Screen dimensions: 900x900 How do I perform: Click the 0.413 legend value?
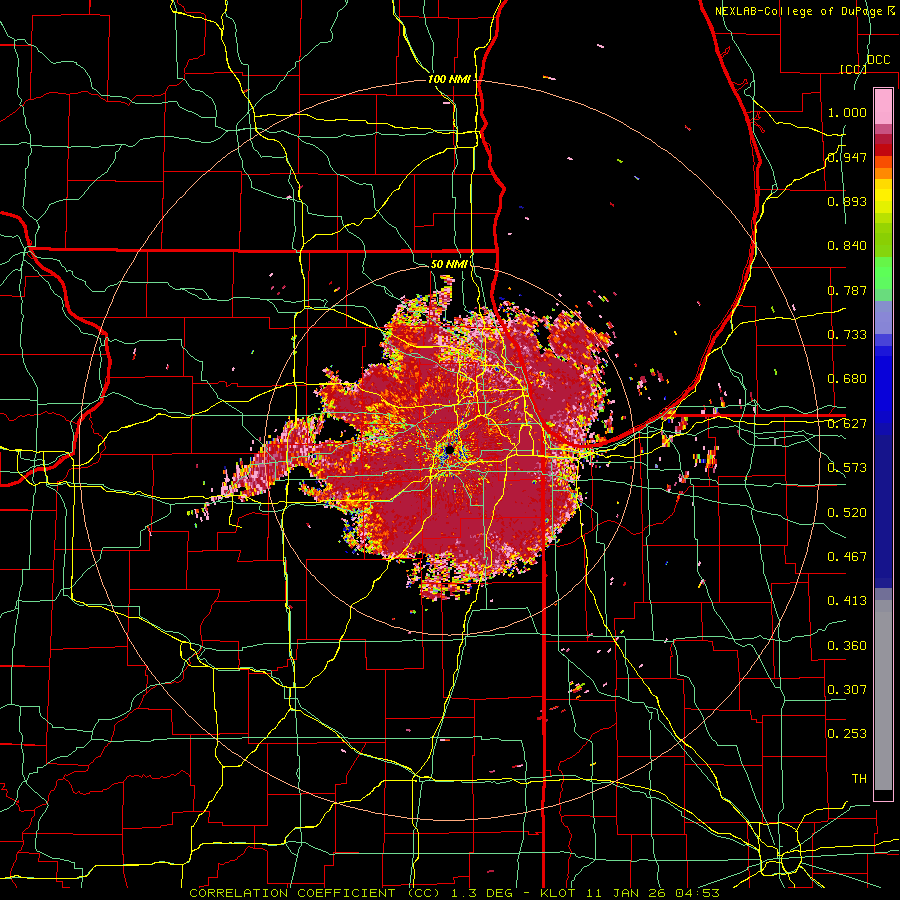pos(847,601)
